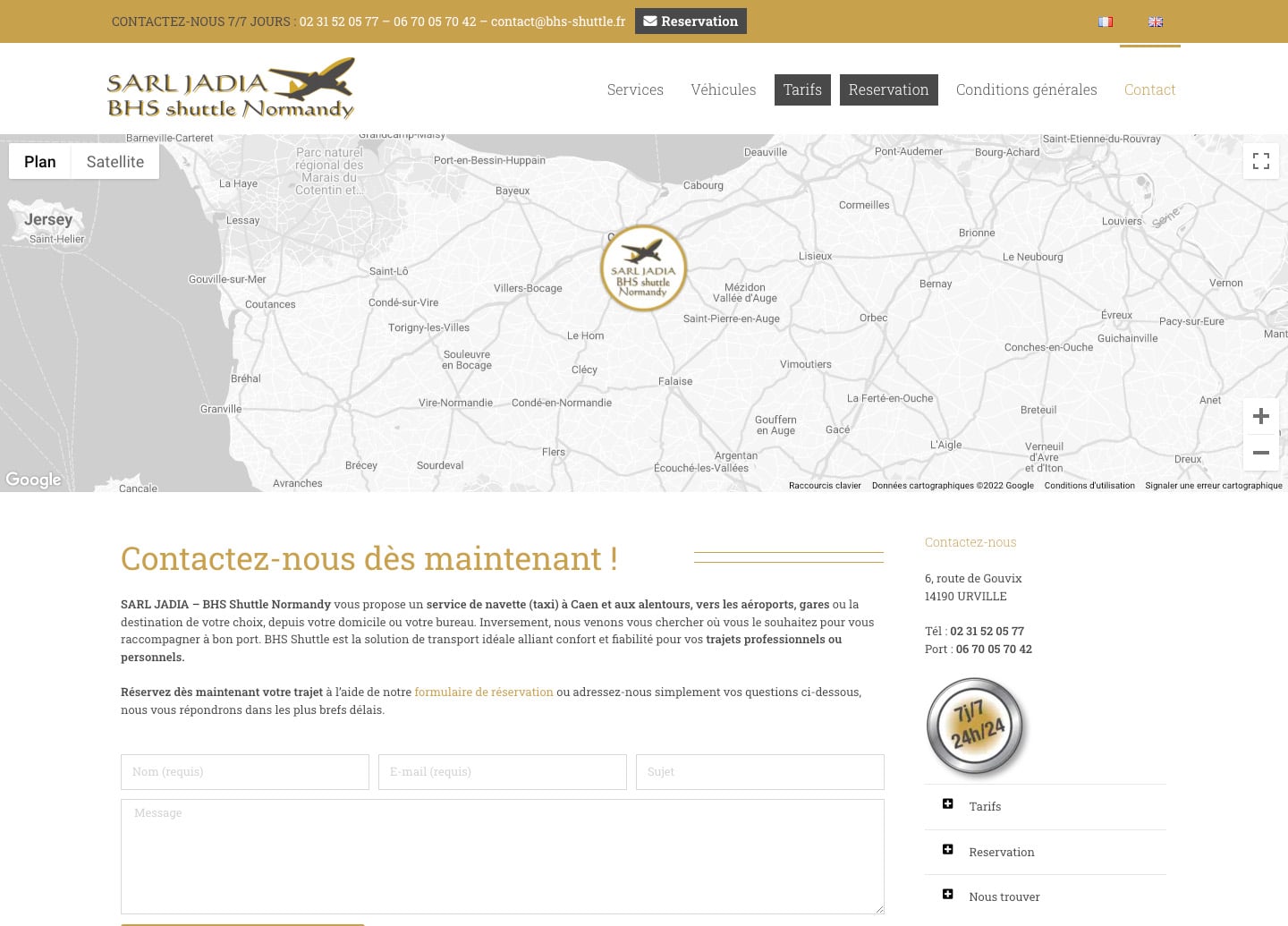Click the Jersey label on map
1288x926 pixels.
tap(48, 219)
